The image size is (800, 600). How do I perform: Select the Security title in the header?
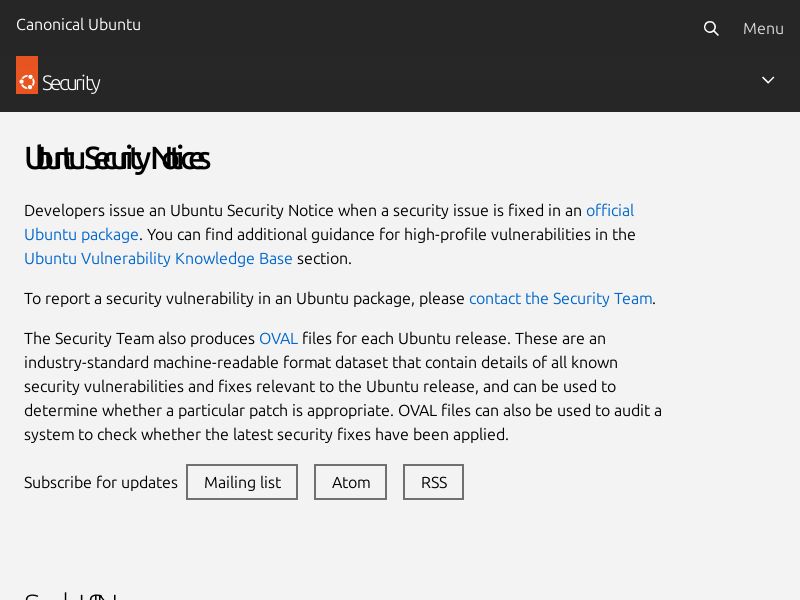pos(71,83)
